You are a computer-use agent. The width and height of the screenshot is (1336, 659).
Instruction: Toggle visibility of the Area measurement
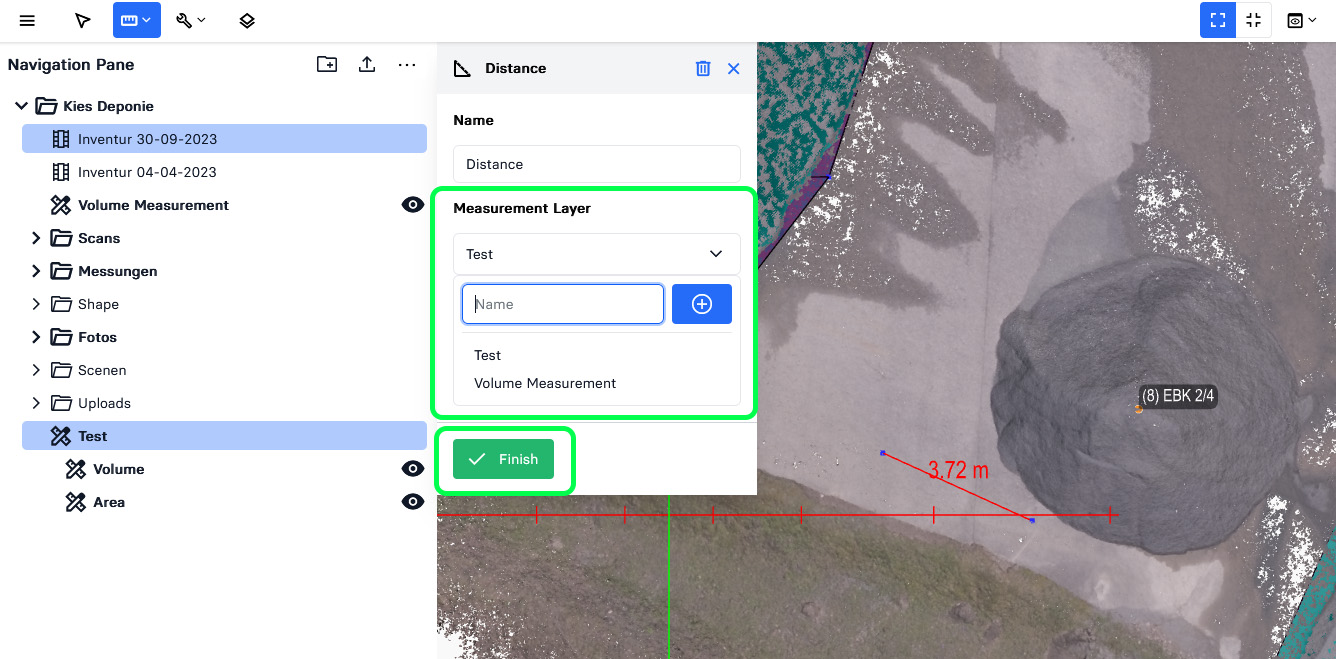coord(412,502)
